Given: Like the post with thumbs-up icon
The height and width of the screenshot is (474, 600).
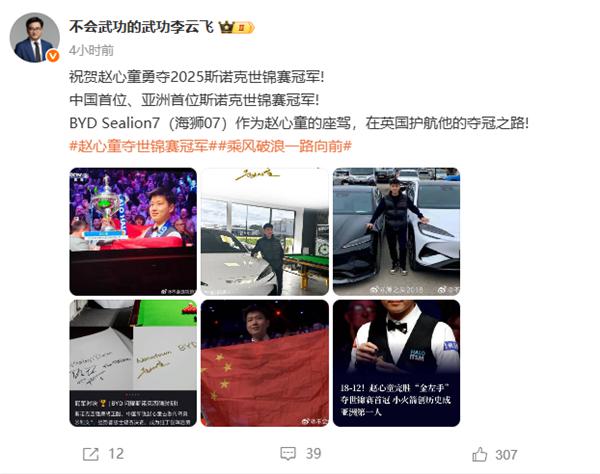Looking at the screenshot, I should (x=479, y=454).
